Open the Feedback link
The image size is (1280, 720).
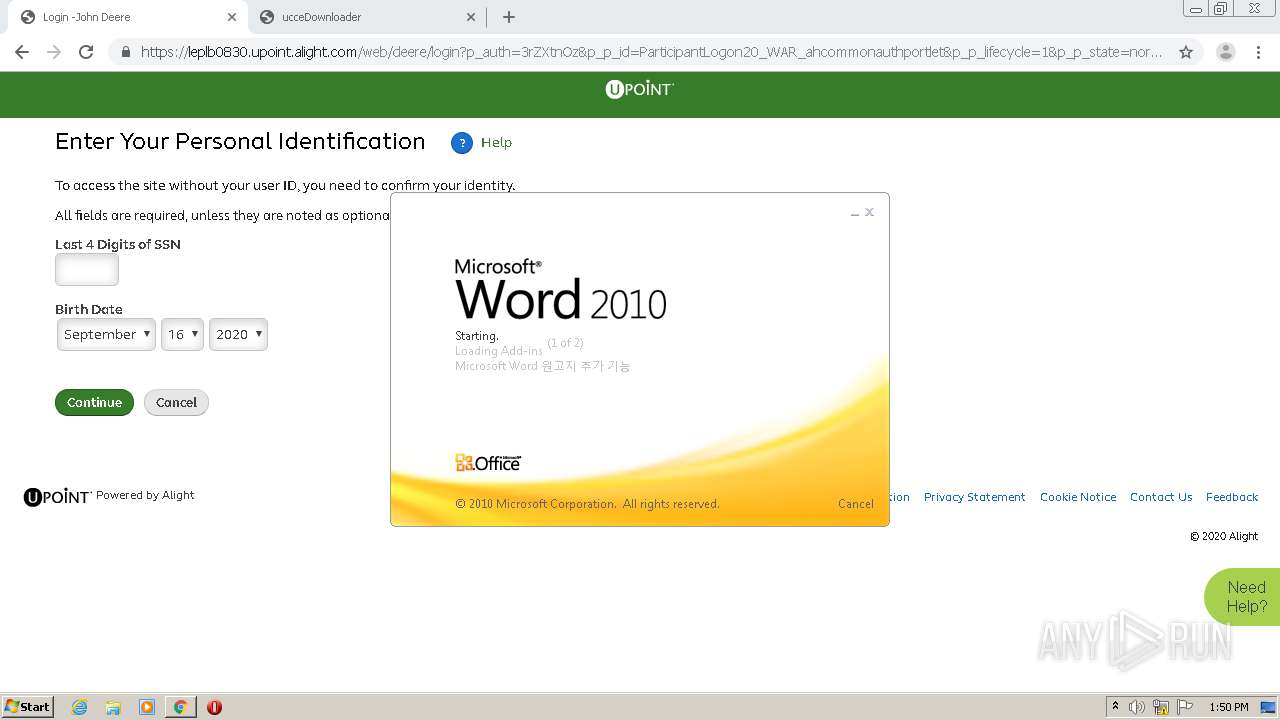(1232, 497)
